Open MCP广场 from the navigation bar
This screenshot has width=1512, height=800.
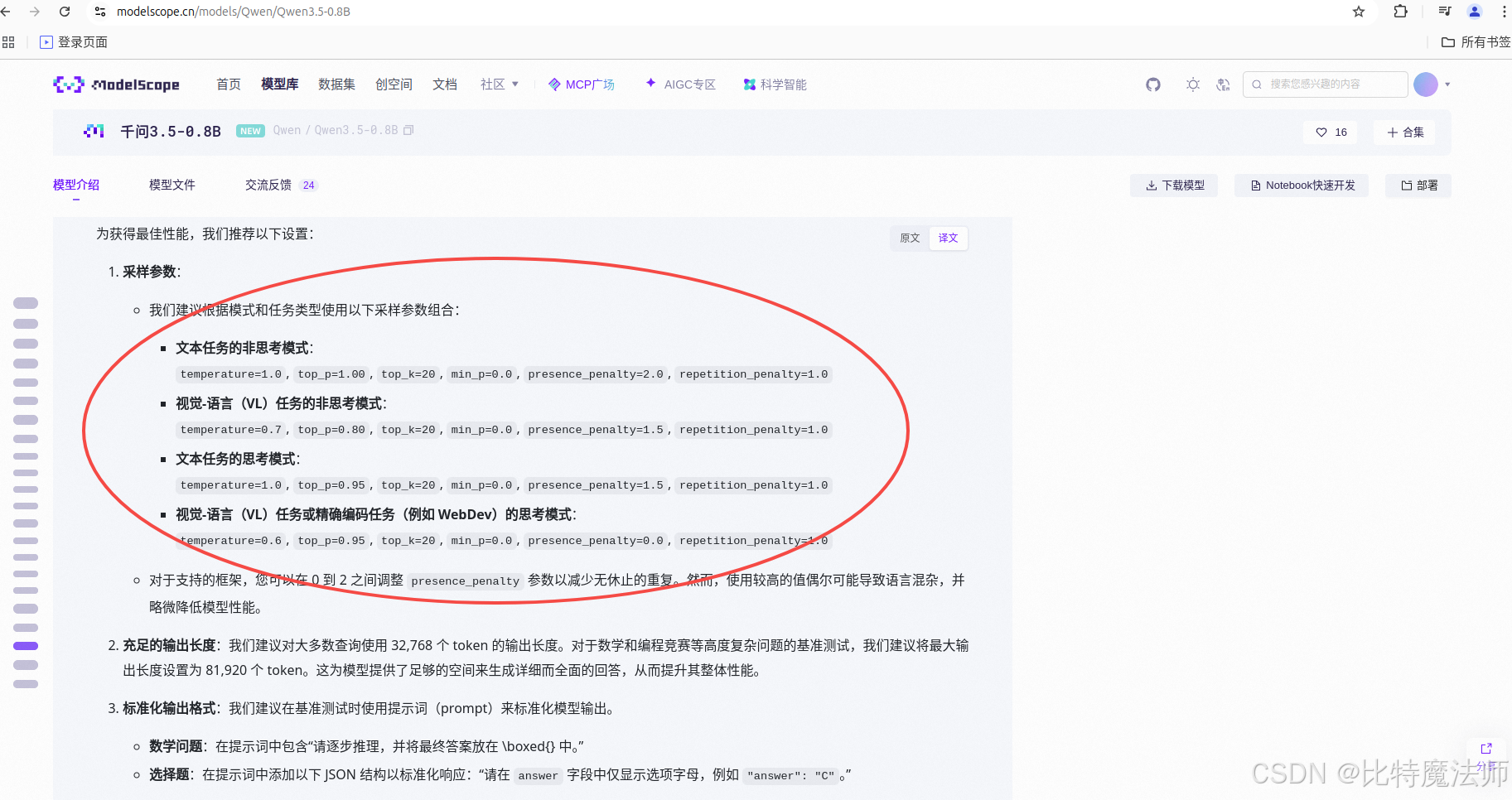tap(582, 84)
